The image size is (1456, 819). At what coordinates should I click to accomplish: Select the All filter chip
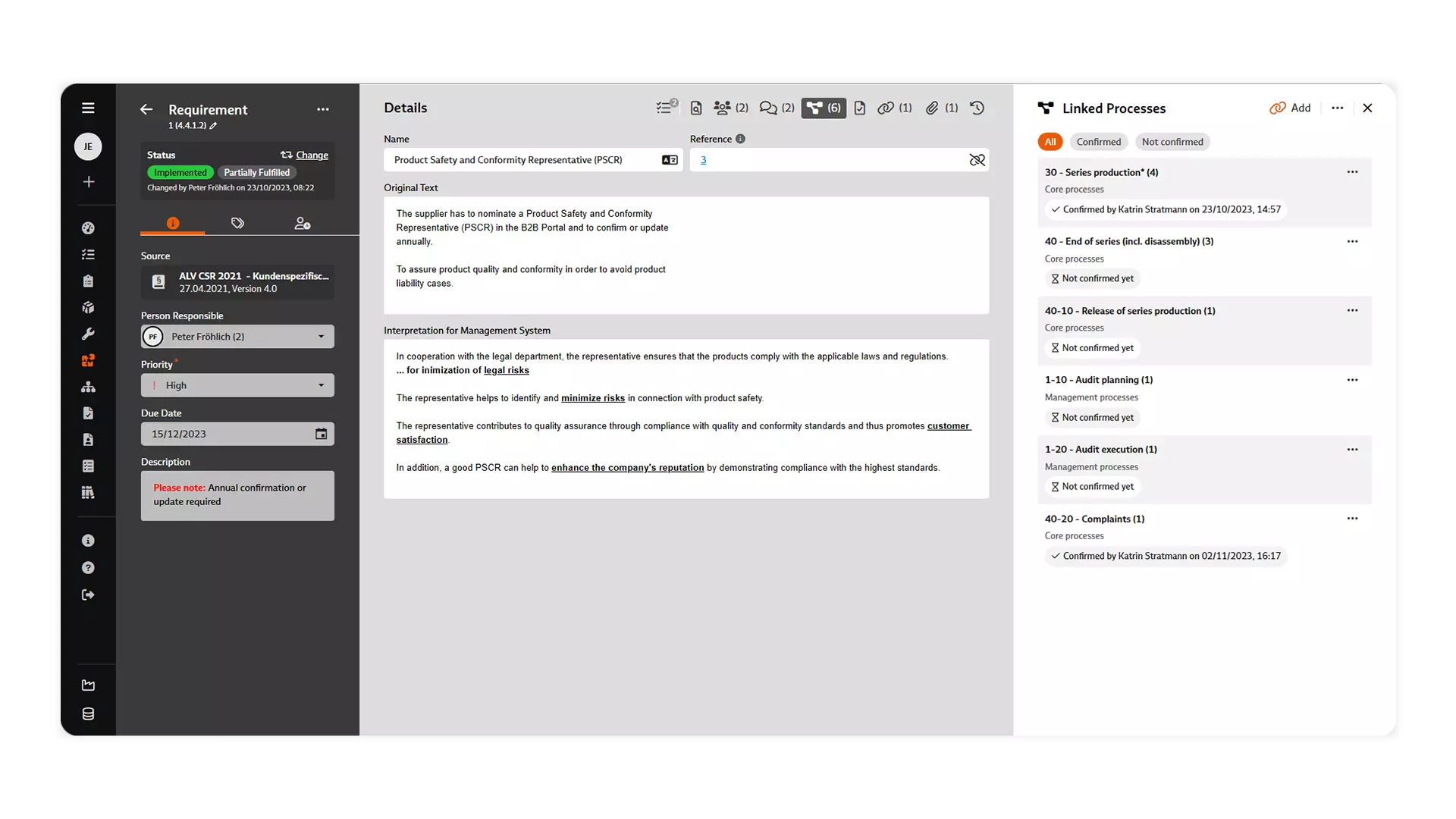(x=1050, y=142)
